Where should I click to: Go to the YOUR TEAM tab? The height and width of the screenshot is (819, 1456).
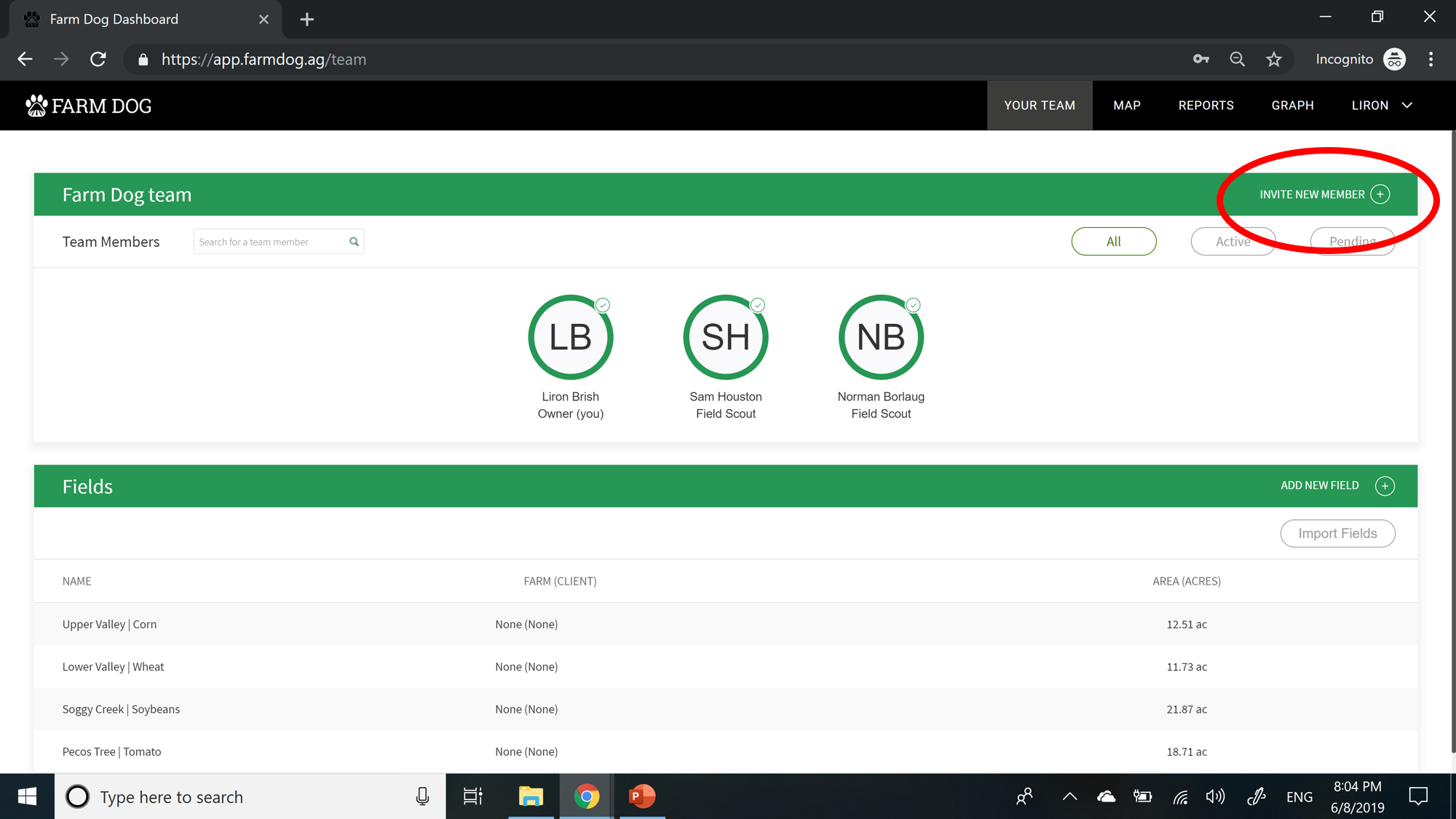(1040, 106)
